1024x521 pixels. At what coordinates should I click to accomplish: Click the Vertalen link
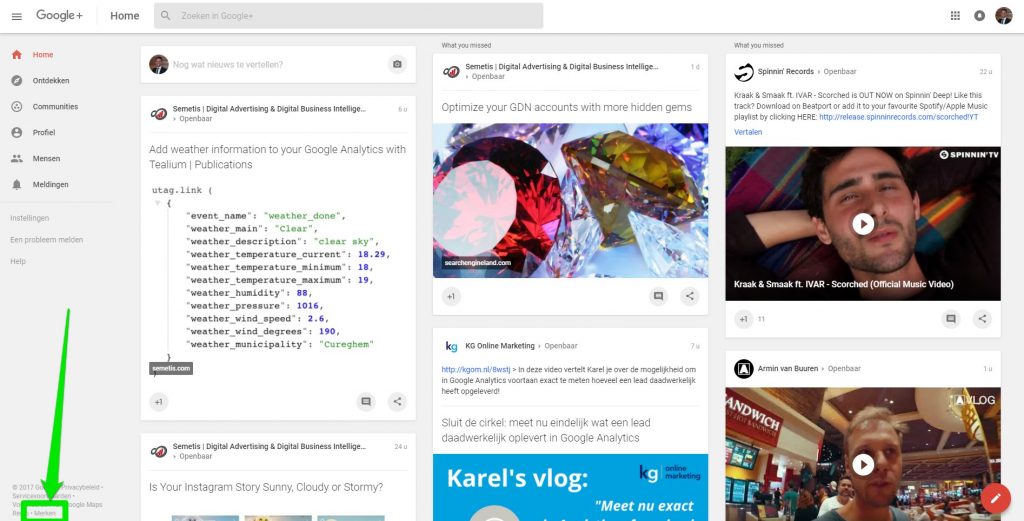tap(748, 132)
